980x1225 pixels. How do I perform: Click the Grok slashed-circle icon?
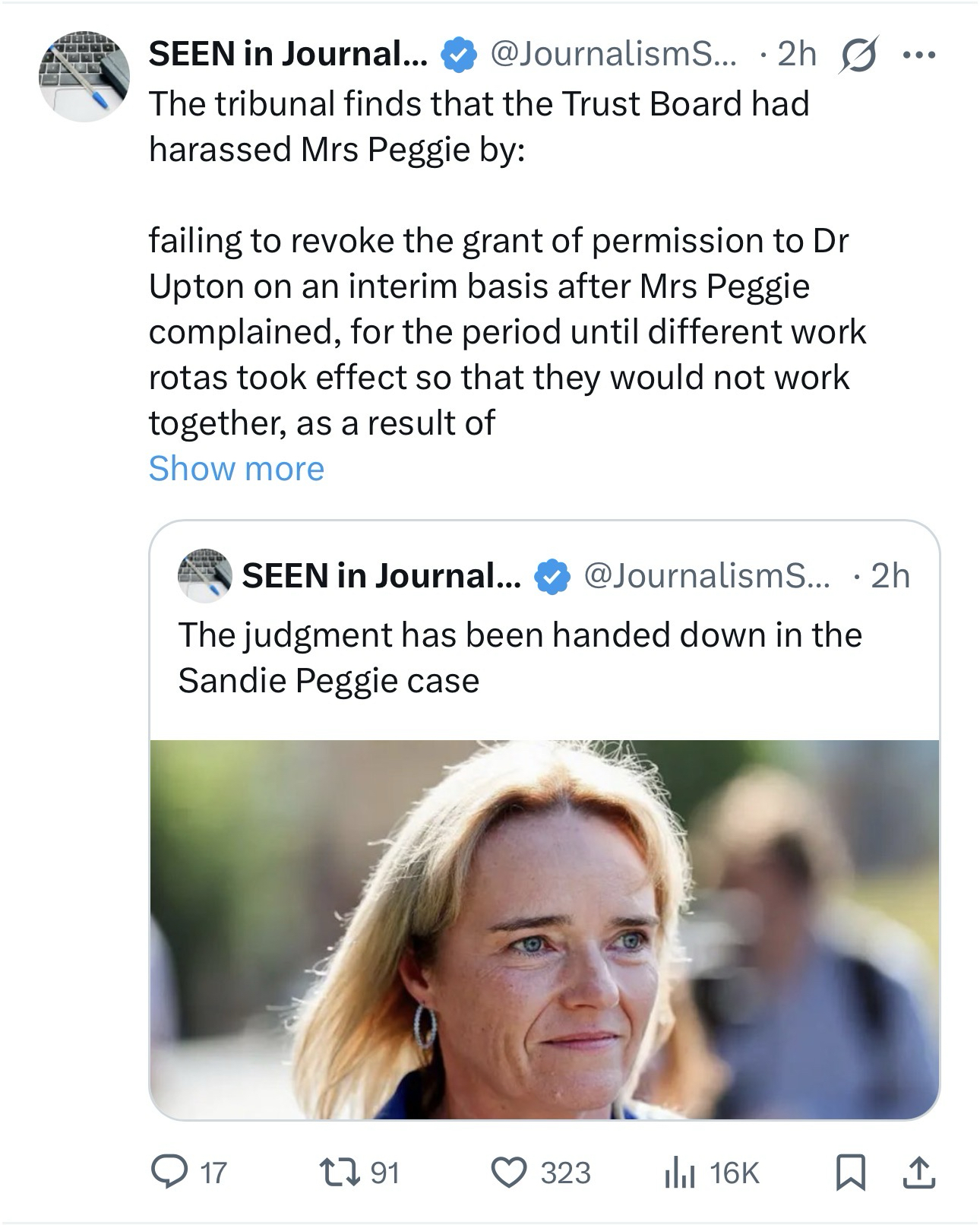[855, 55]
